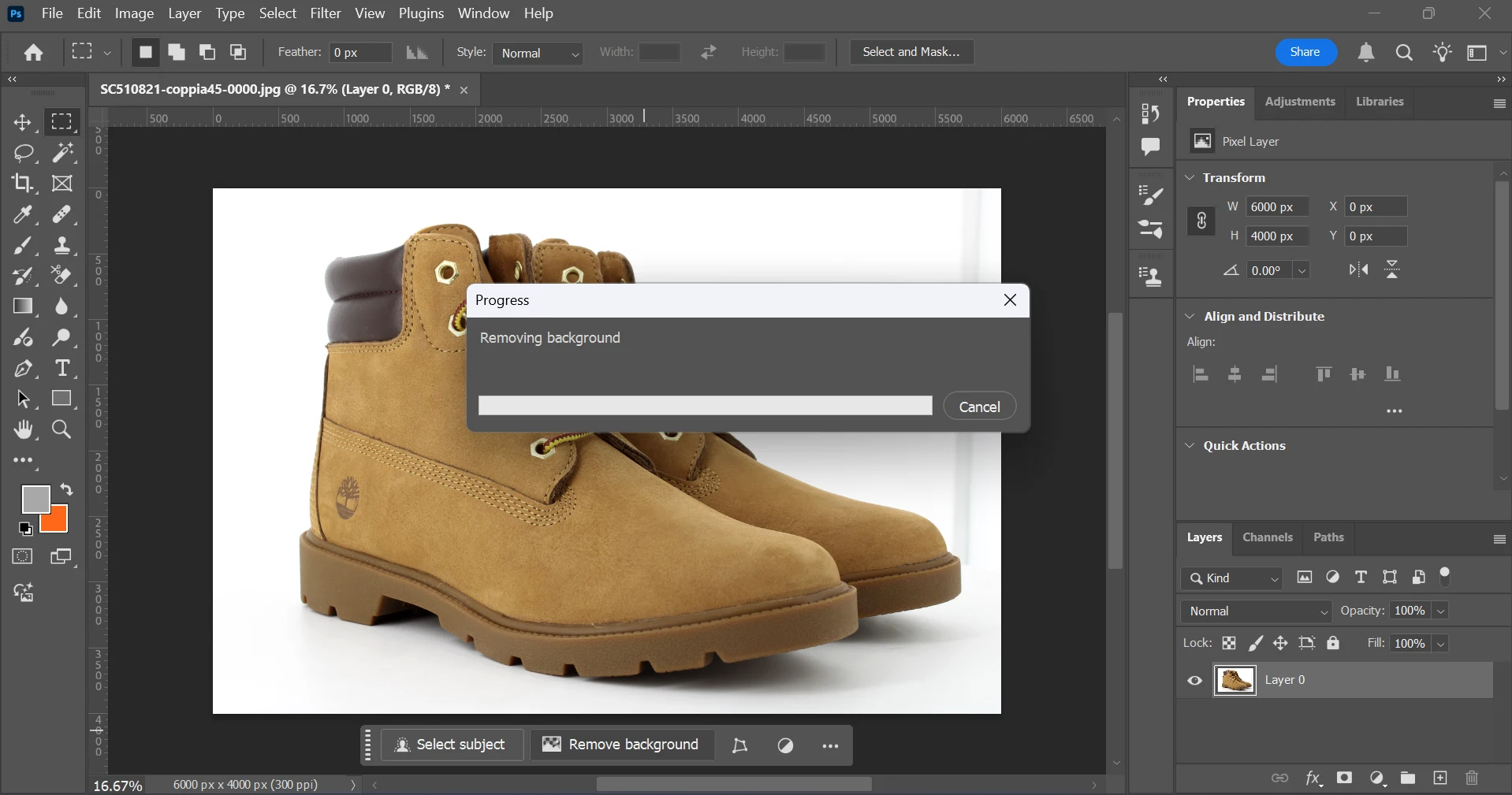The image size is (1512, 795).
Task: Collapse the Quick Actions section
Action: click(x=1190, y=445)
